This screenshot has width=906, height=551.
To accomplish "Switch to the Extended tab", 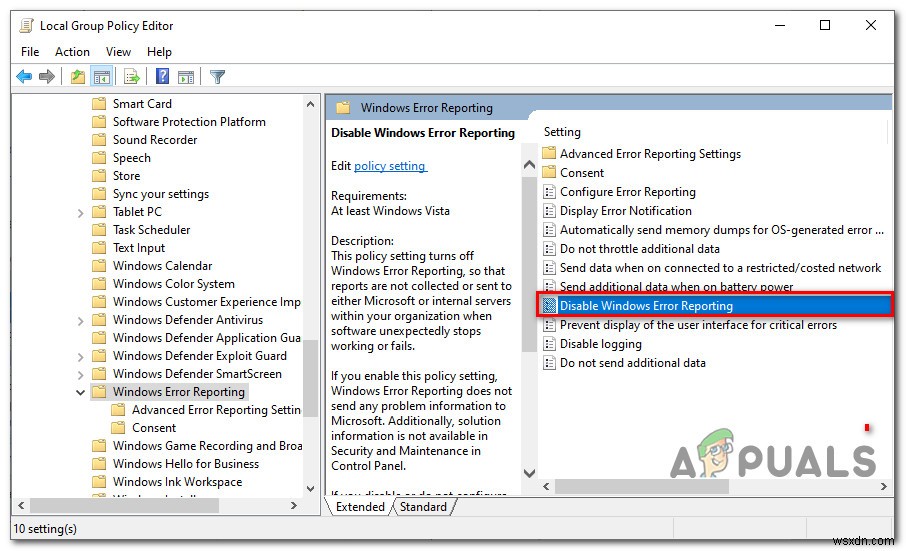I will [x=360, y=507].
